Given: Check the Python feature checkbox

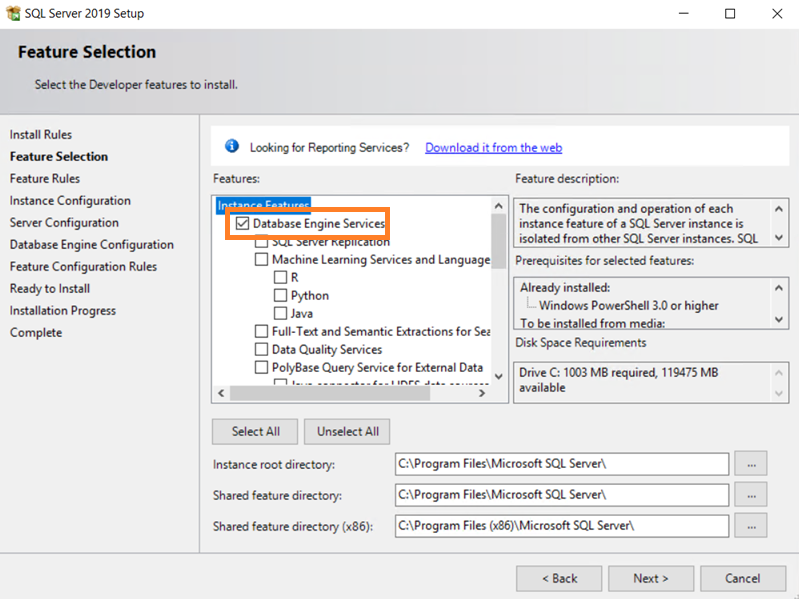Looking at the screenshot, I should click(x=280, y=295).
